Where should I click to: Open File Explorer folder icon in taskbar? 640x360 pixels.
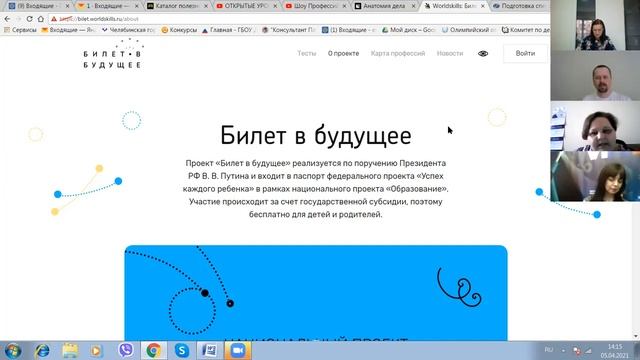pyautogui.click(x=70, y=351)
